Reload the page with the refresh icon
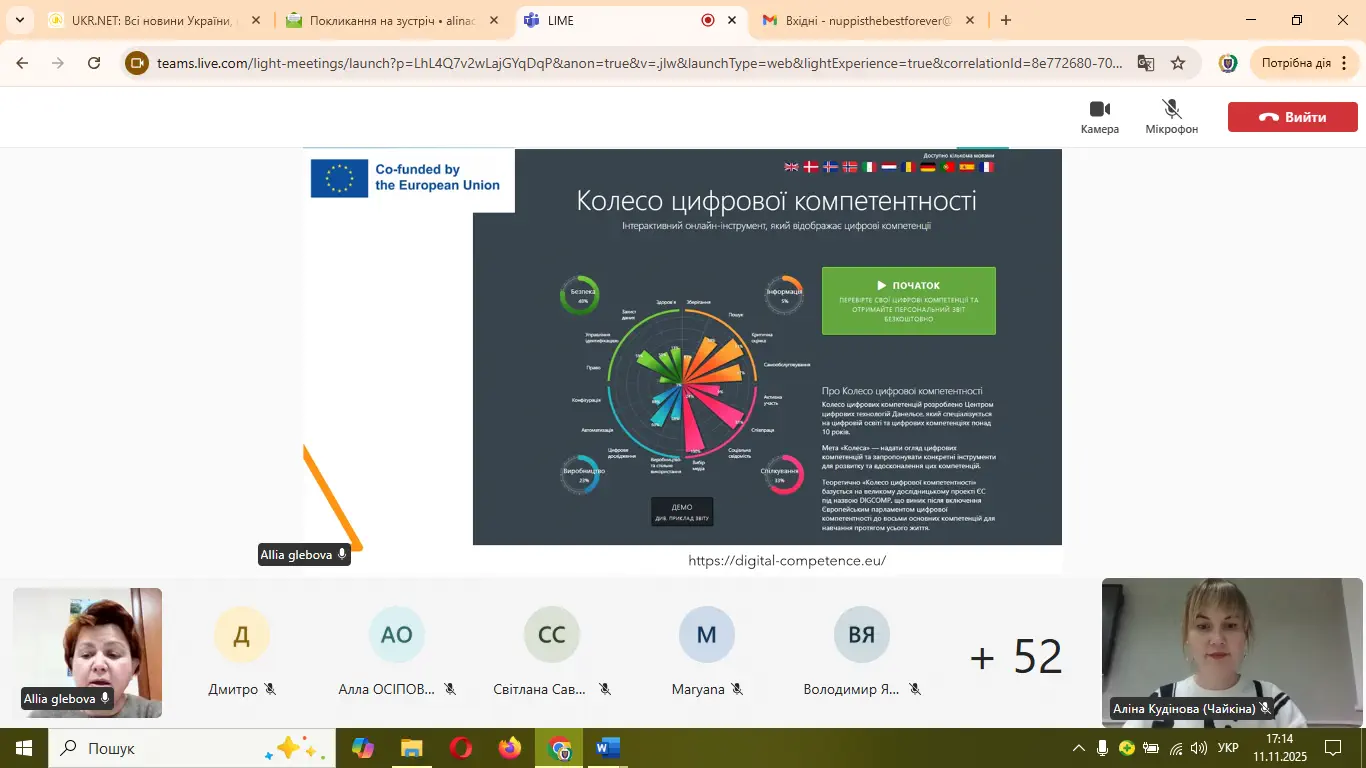This screenshot has width=1366, height=768. coord(94,63)
